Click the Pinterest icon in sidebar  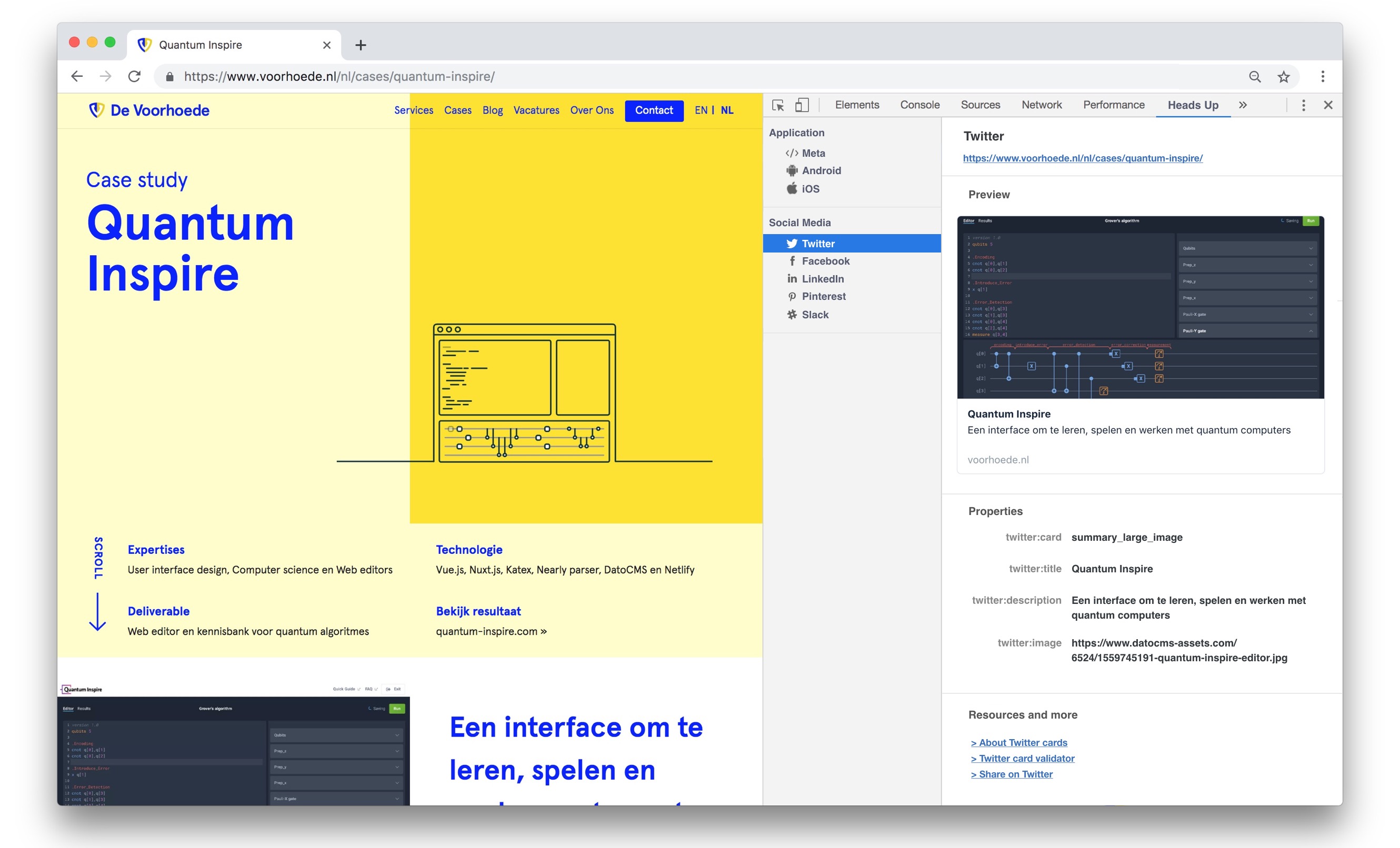click(792, 297)
